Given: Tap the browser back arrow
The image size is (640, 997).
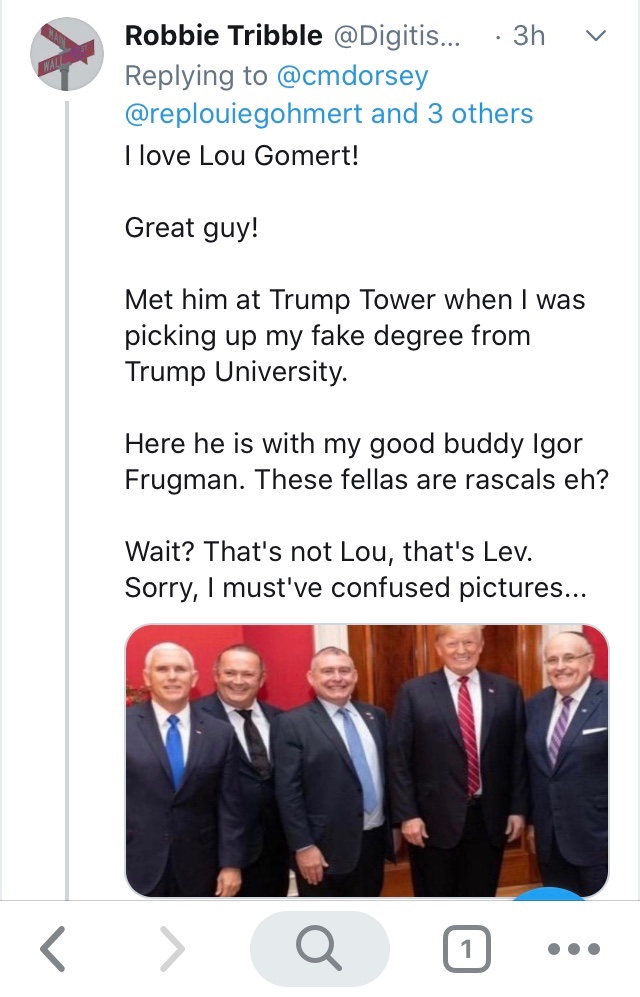Looking at the screenshot, I should (54, 948).
